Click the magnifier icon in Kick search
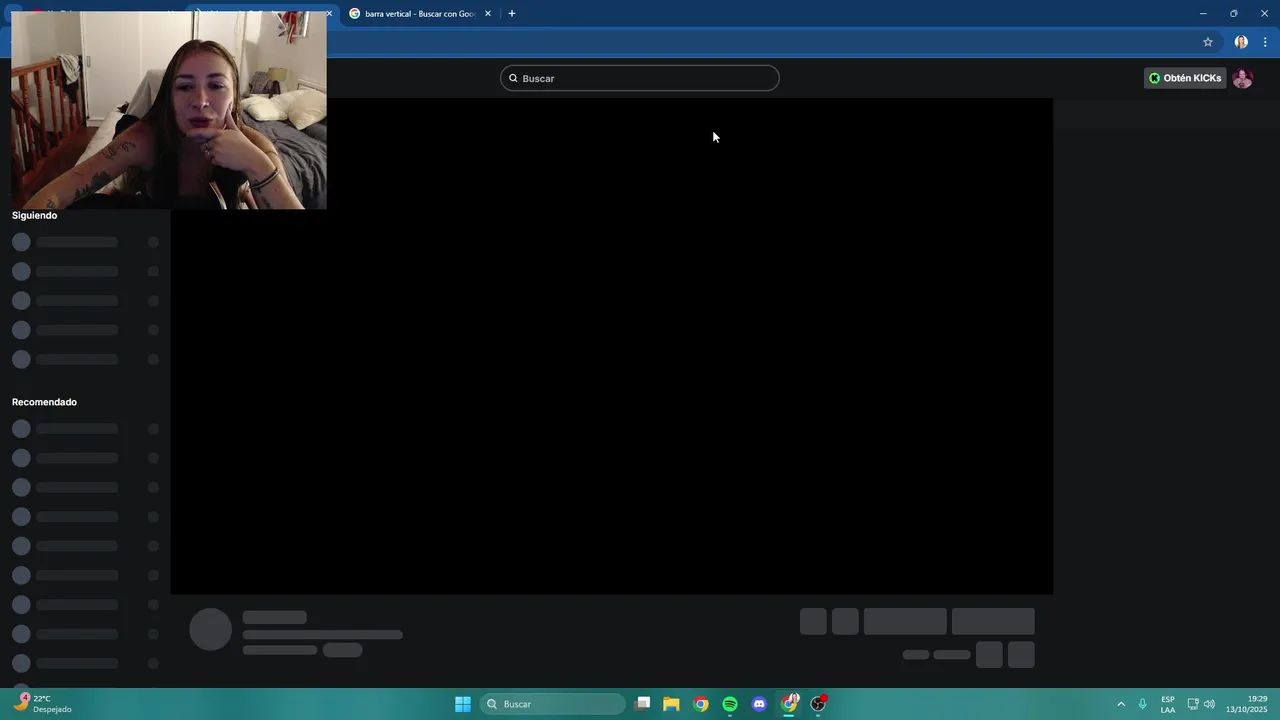 (x=513, y=78)
